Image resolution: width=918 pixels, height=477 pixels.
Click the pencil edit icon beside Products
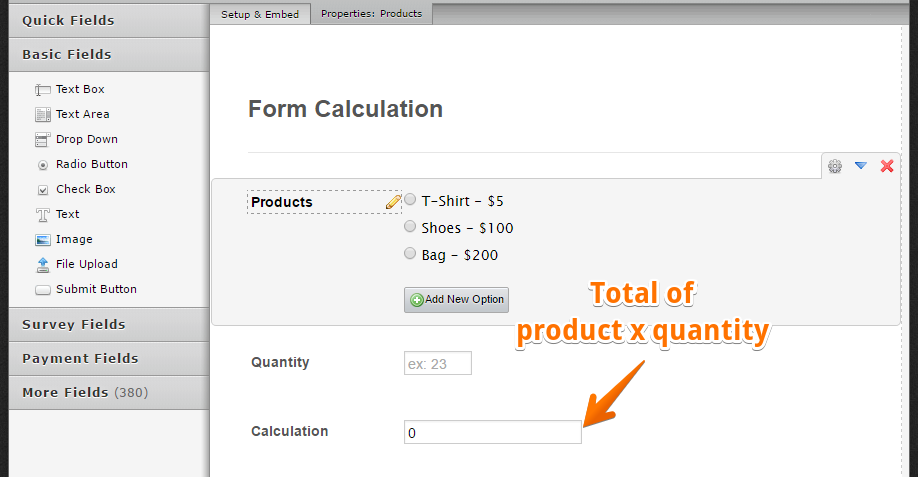coord(393,202)
